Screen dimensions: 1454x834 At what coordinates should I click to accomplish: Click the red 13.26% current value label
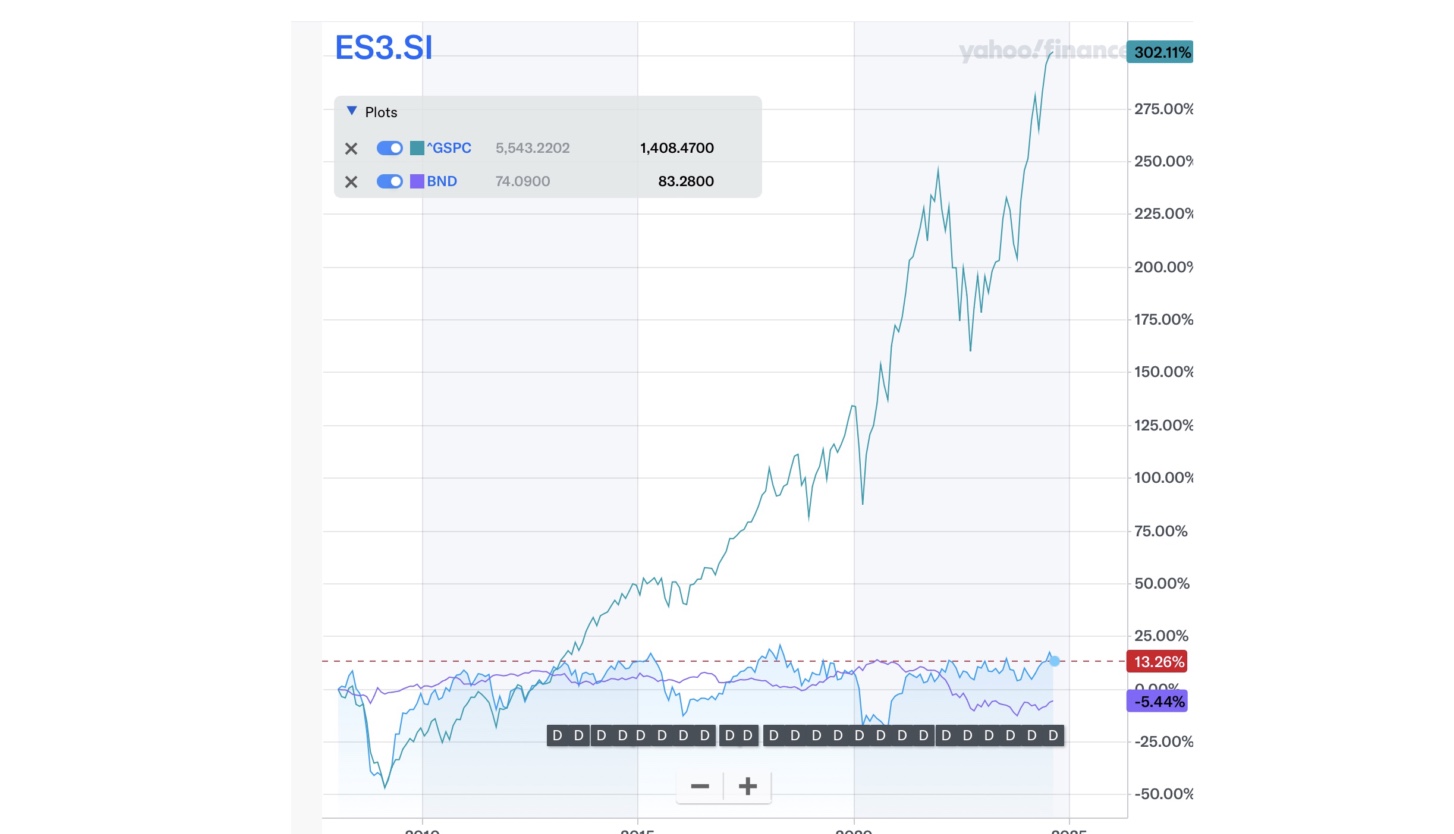tap(1159, 662)
